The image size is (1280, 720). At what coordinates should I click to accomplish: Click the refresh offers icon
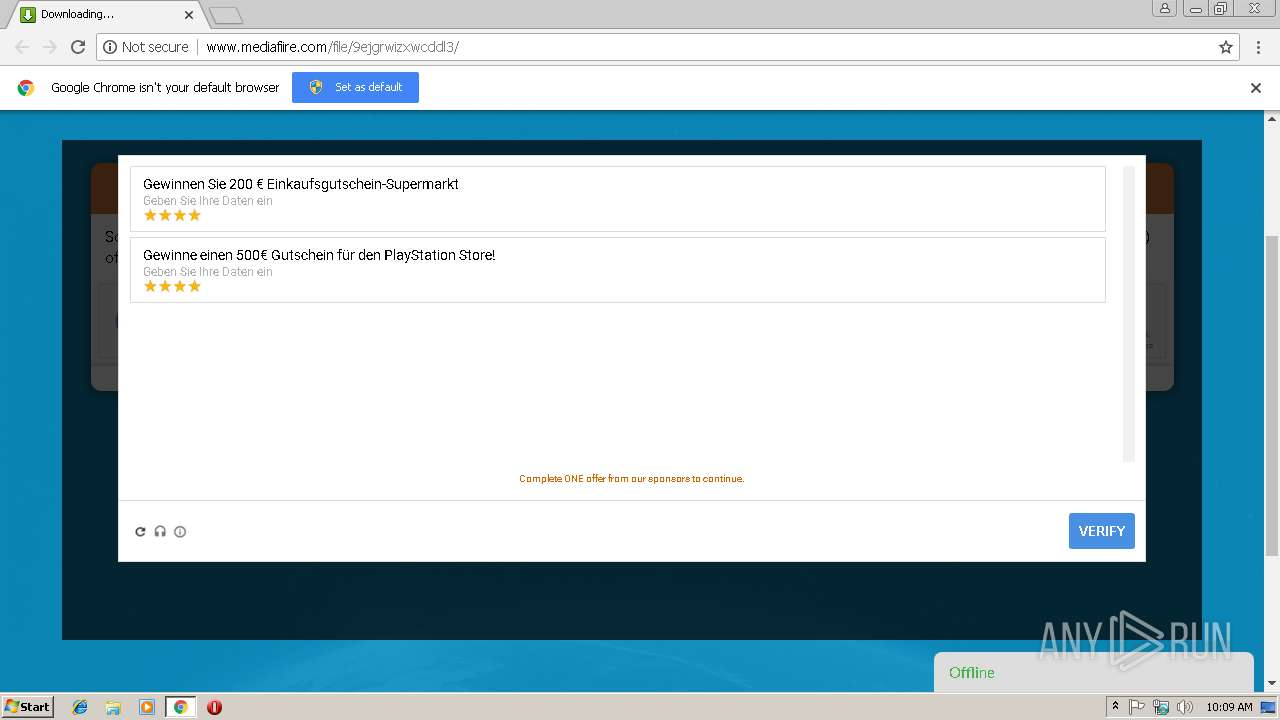point(140,532)
